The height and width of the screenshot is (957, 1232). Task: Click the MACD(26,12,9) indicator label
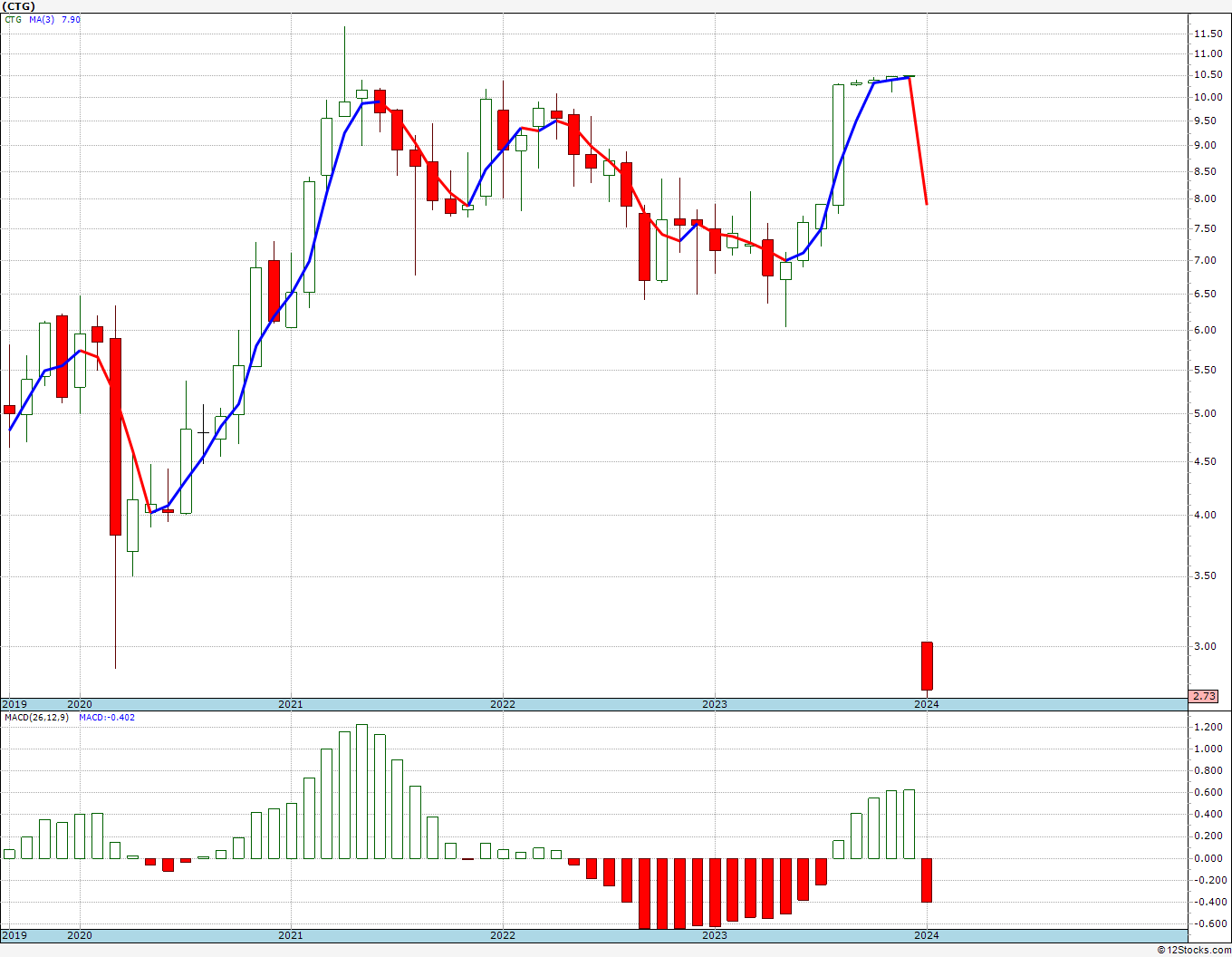point(36,718)
